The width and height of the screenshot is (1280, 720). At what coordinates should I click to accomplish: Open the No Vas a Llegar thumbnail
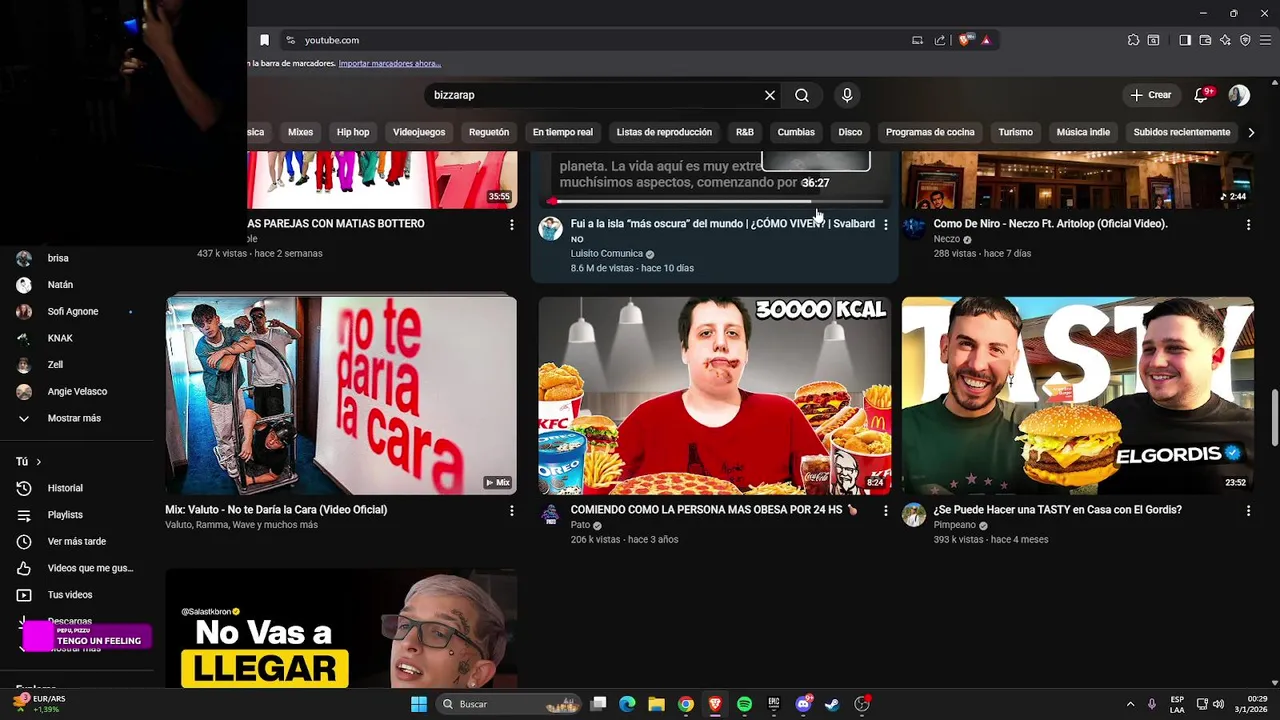pos(341,628)
